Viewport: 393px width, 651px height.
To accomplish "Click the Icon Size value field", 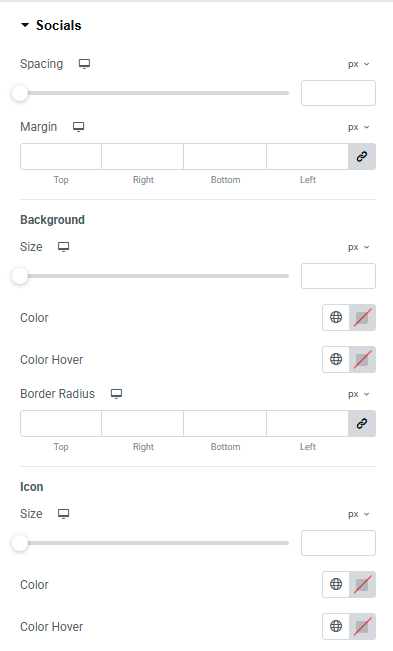I will click(338, 543).
